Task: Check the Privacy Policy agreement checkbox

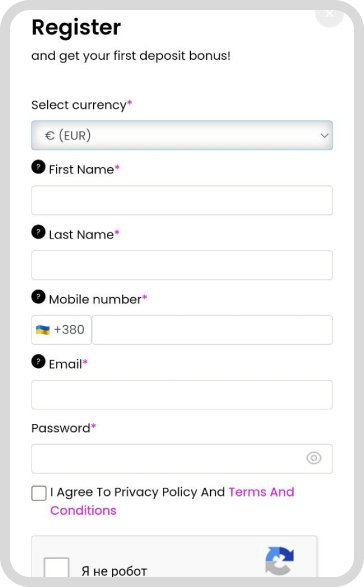Action: coord(39,493)
